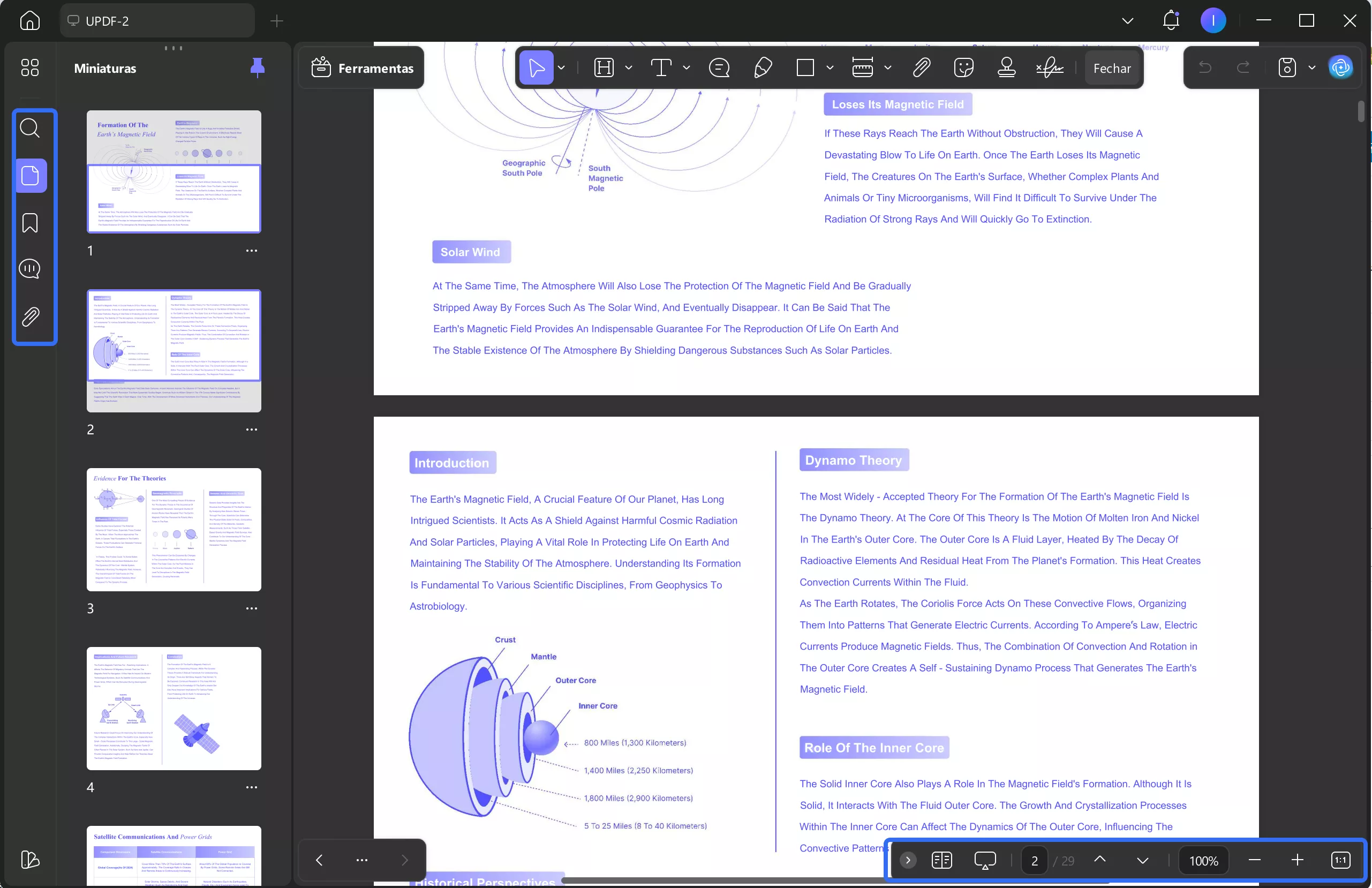This screenshot has width=1372, height=888.
Task: Click the Fechar button
Action: [1111, 68]
